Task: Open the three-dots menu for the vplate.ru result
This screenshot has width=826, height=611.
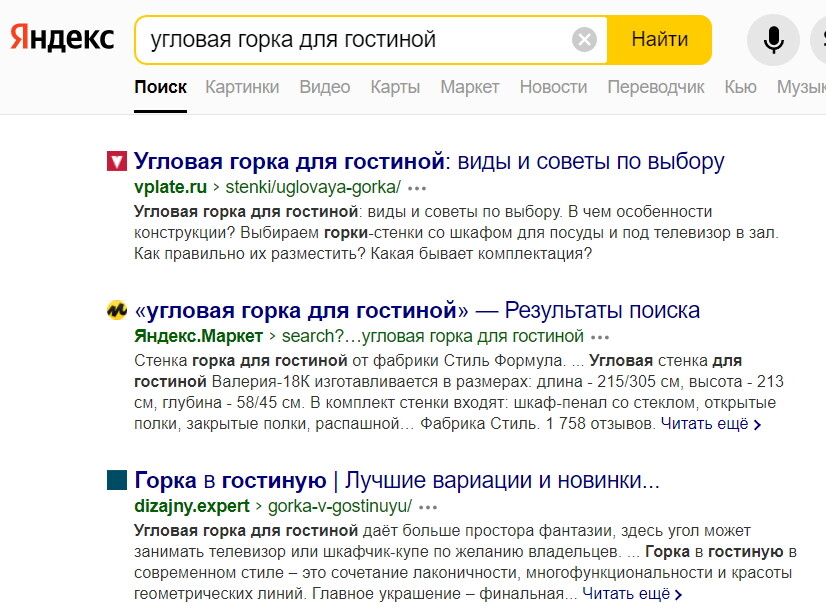Action: pos(417,188)
